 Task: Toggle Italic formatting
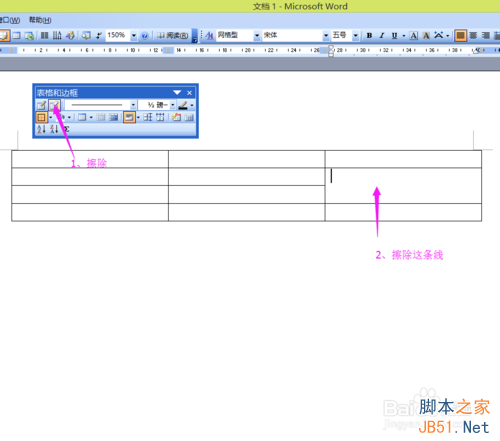point(382,35)
